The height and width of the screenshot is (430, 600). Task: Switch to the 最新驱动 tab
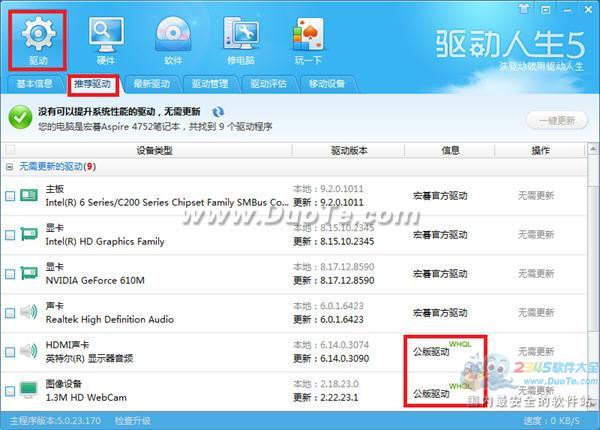coord(152,84)
